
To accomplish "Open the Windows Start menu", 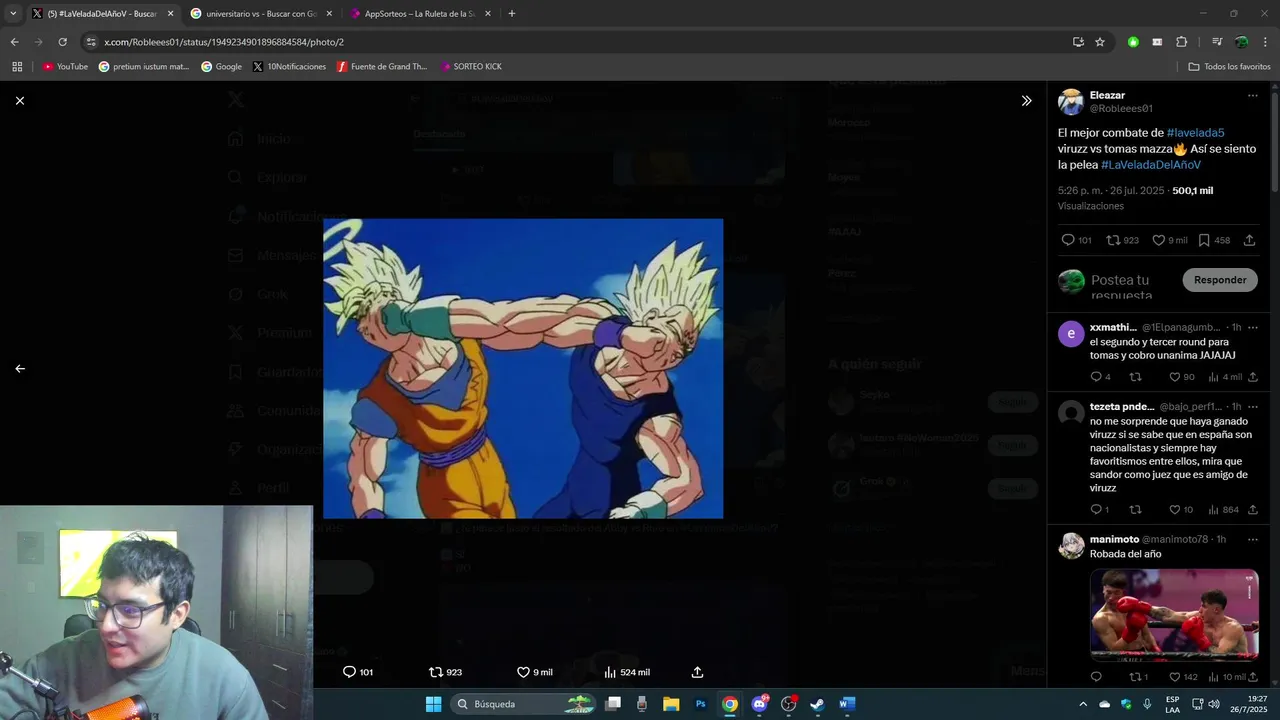I will tap(433, 704).
